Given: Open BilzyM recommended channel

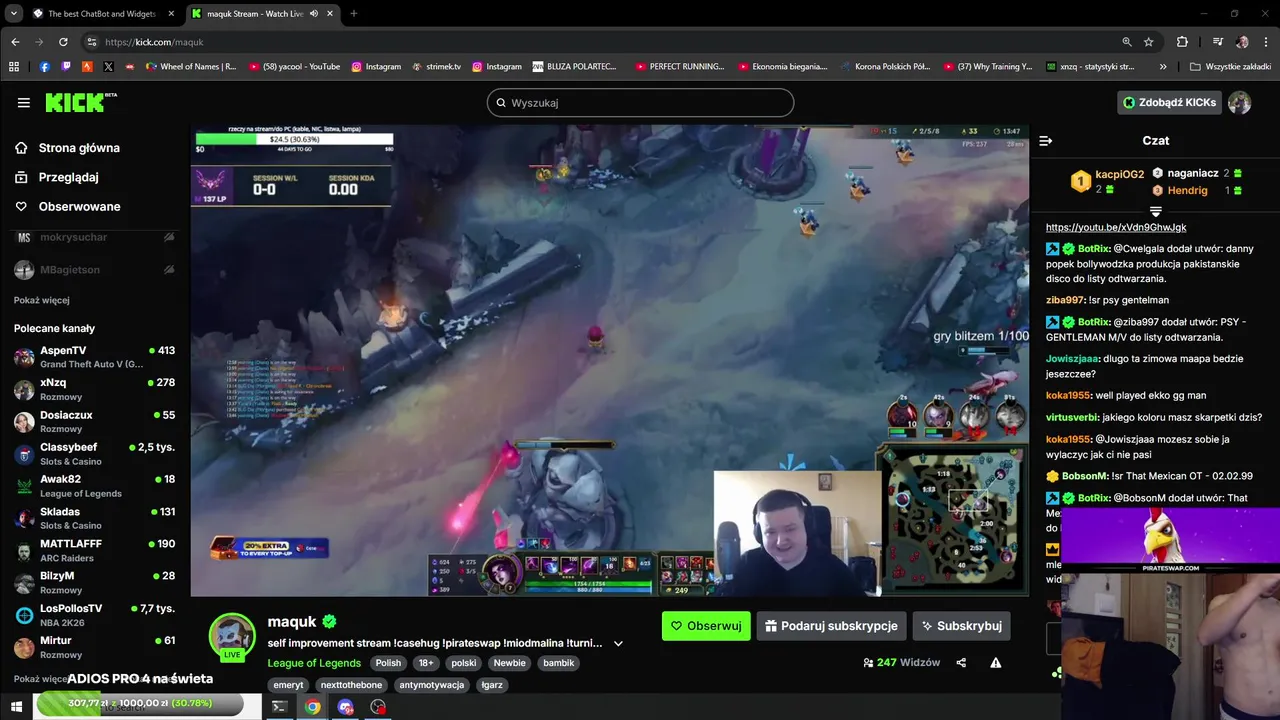Looking at the screenshot, I should tap(95, 582).
